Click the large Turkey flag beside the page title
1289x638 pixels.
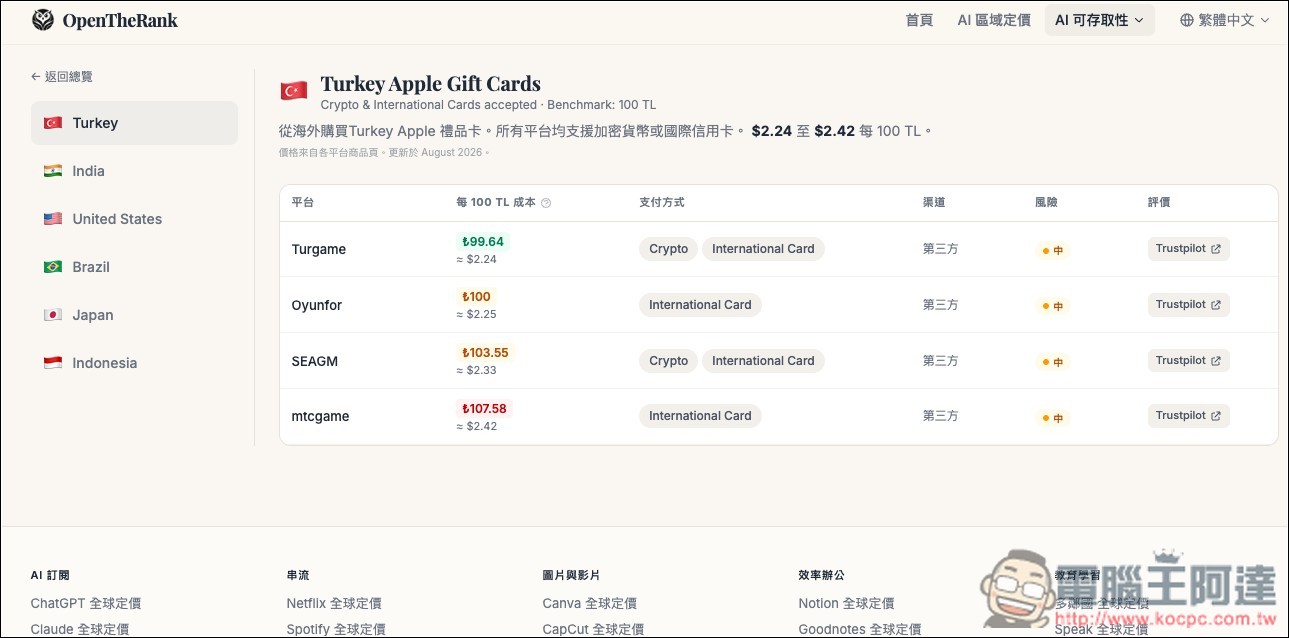tap(293, 91)
